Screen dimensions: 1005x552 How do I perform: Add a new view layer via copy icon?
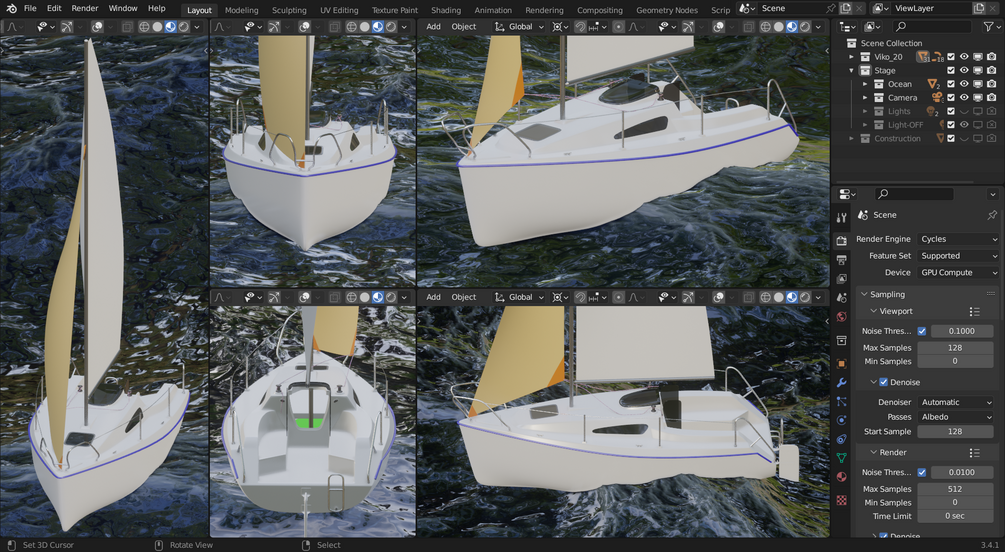978,8
